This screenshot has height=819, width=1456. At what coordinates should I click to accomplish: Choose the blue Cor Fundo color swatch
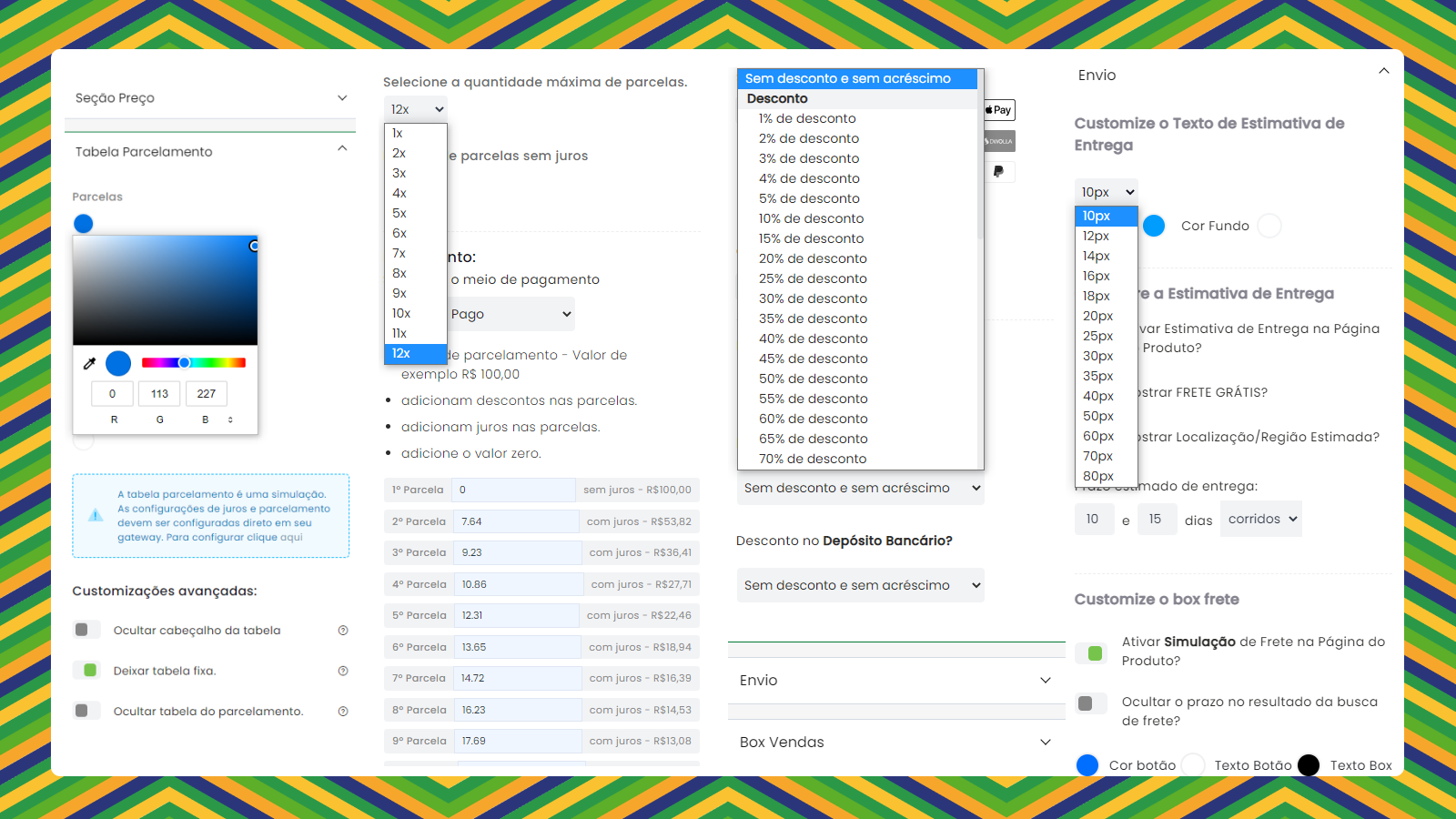[1154, 226]
